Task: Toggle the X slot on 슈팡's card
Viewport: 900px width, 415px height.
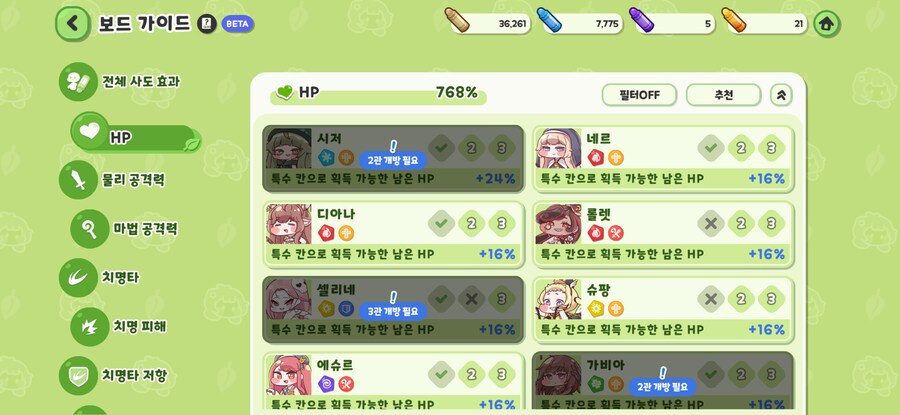Action: (x=711, y=298)
